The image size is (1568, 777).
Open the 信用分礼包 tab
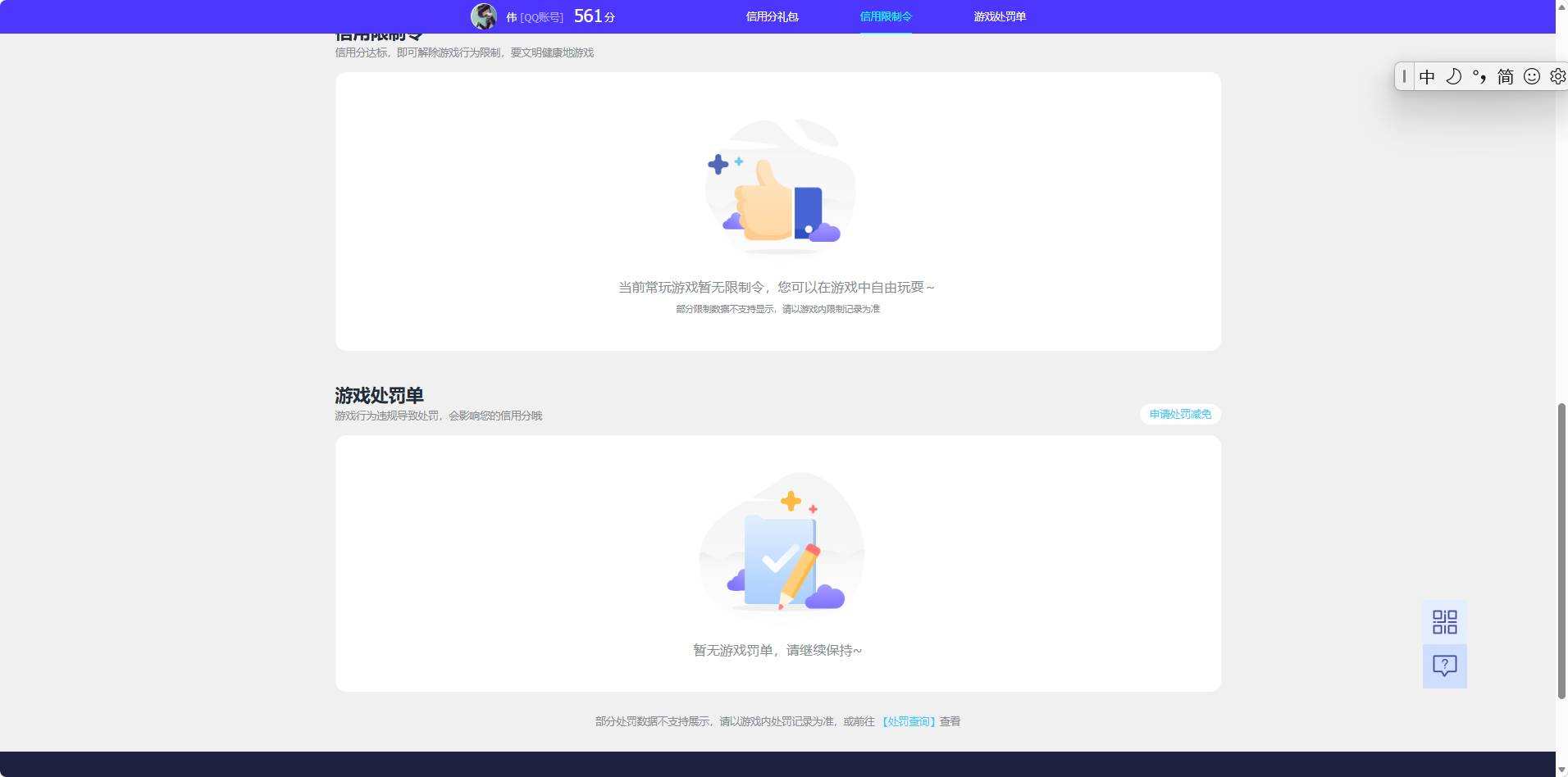[x=772, y=16]
